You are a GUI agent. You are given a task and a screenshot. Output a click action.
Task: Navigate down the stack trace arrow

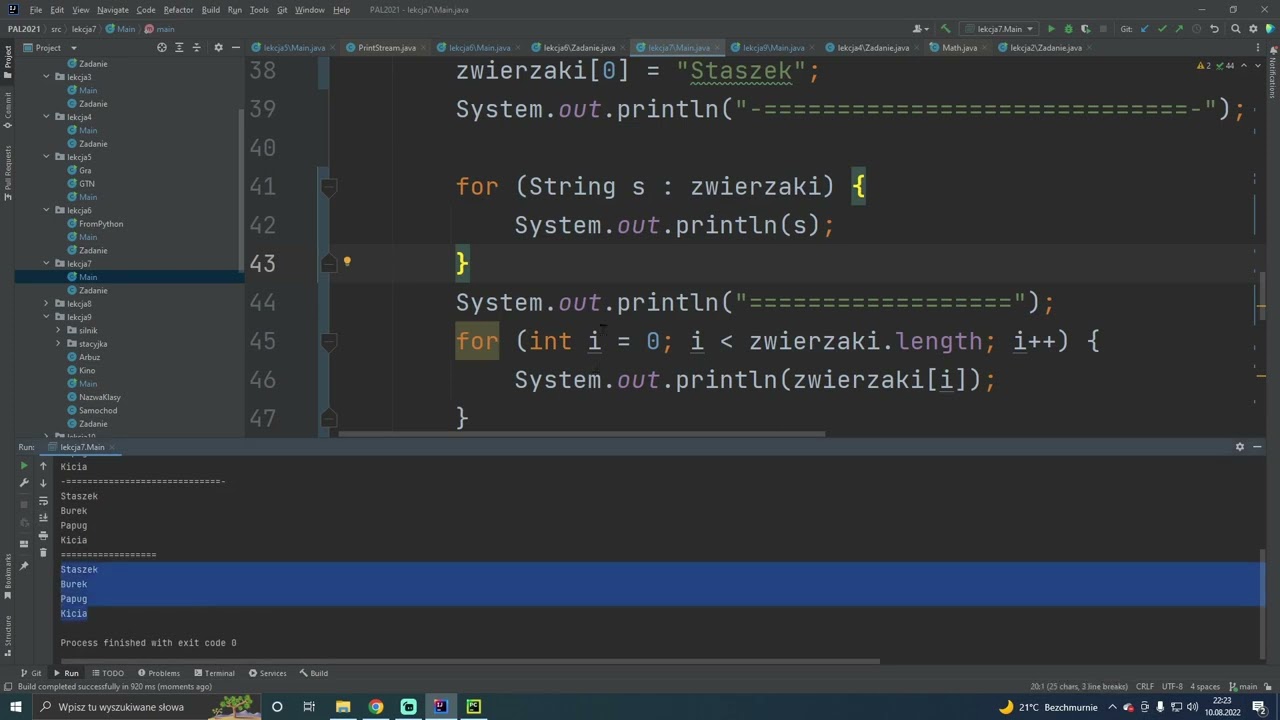tap(43, 483)
